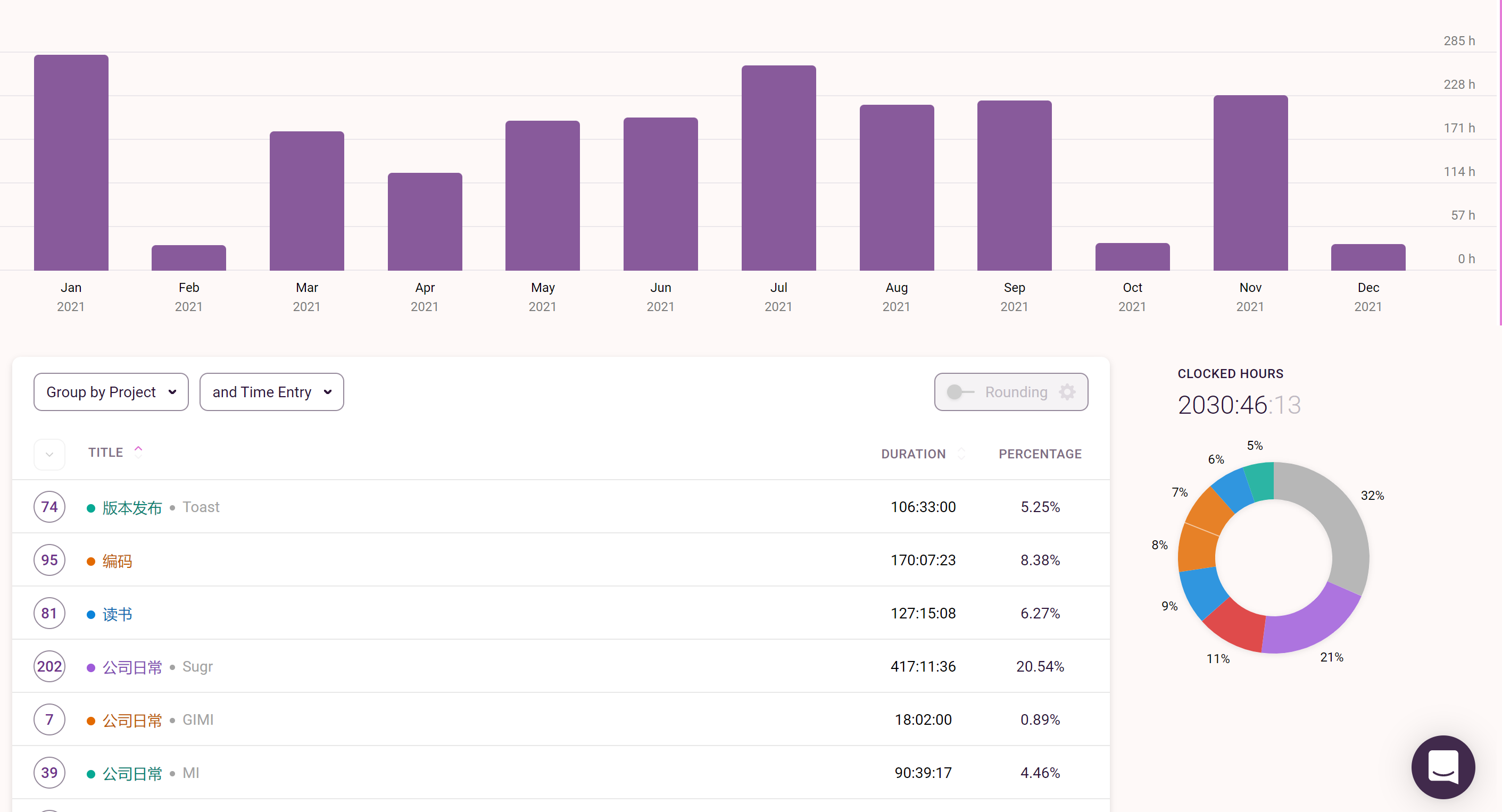Open project 读书 link
Viewport: 1502px width, 812px height.
117,613
